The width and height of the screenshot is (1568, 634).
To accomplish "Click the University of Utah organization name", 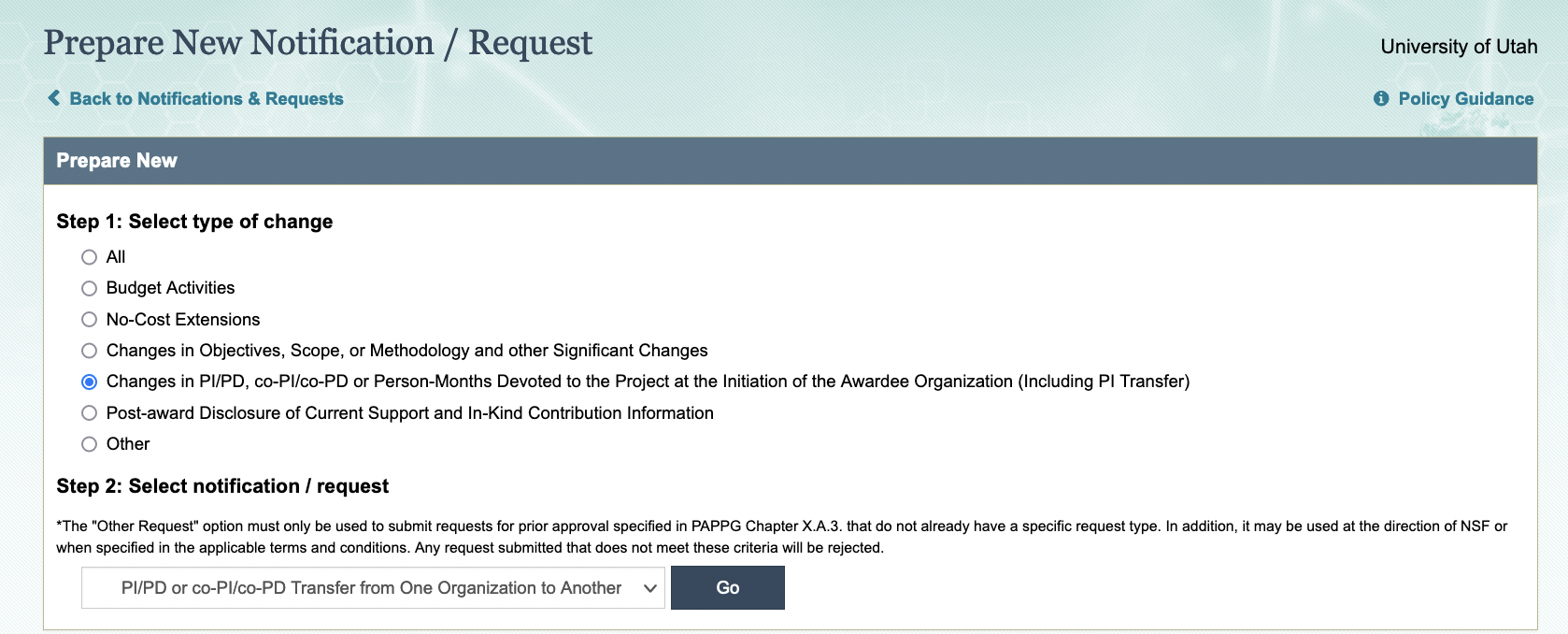I will click(x=1458, y=47).
